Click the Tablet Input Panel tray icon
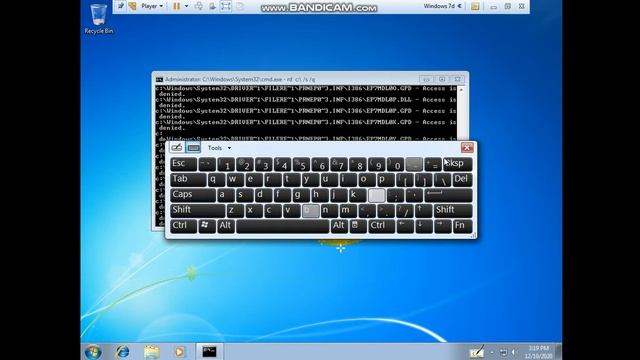The height and width of the screenshot is (360, 640). 476,351
